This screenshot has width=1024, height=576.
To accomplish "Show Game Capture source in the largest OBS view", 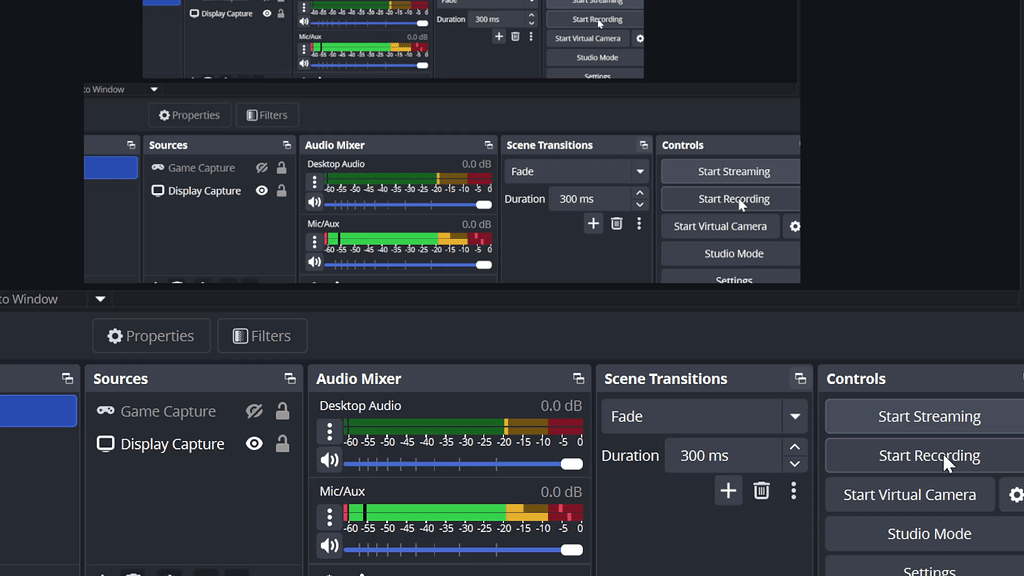I will (x=254, y=411).
